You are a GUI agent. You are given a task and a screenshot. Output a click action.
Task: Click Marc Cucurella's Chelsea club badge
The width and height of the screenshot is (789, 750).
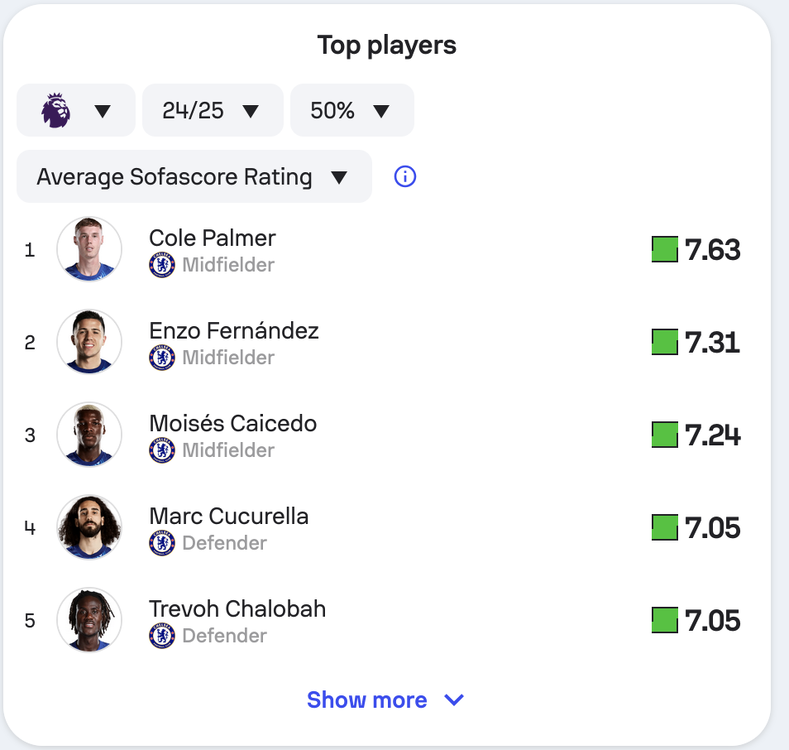[x=162, y=543]
